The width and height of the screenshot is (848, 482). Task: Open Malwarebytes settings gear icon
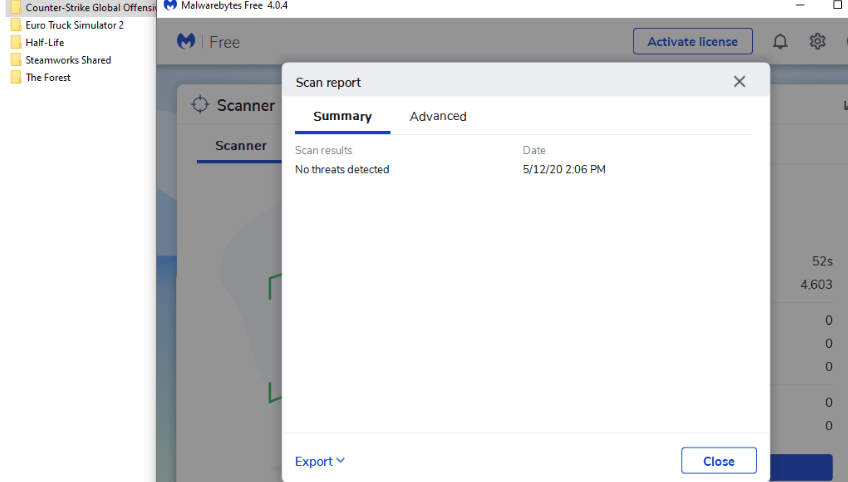(x=817, y=42)
